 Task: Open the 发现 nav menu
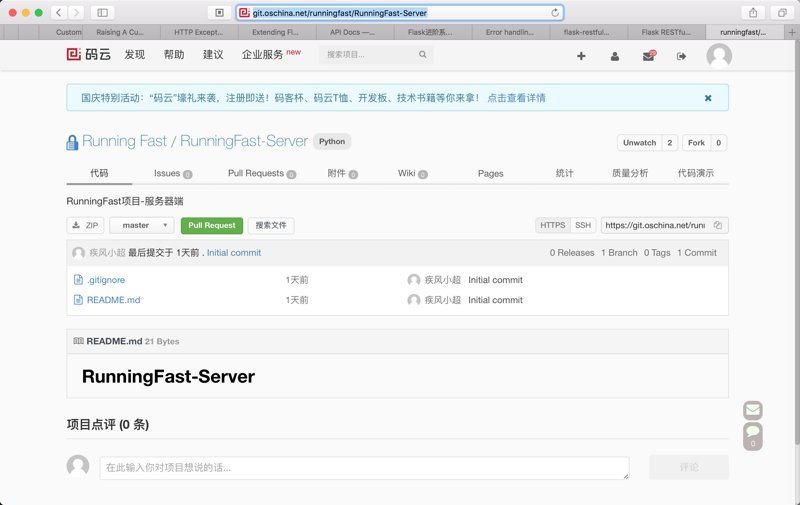[x=135, y=55]
